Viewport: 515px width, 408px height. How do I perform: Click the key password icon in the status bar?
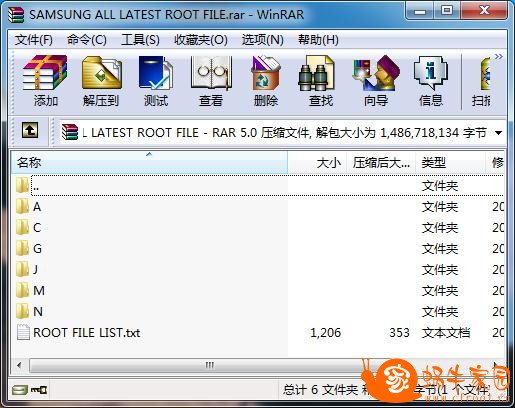coord(39,390)
